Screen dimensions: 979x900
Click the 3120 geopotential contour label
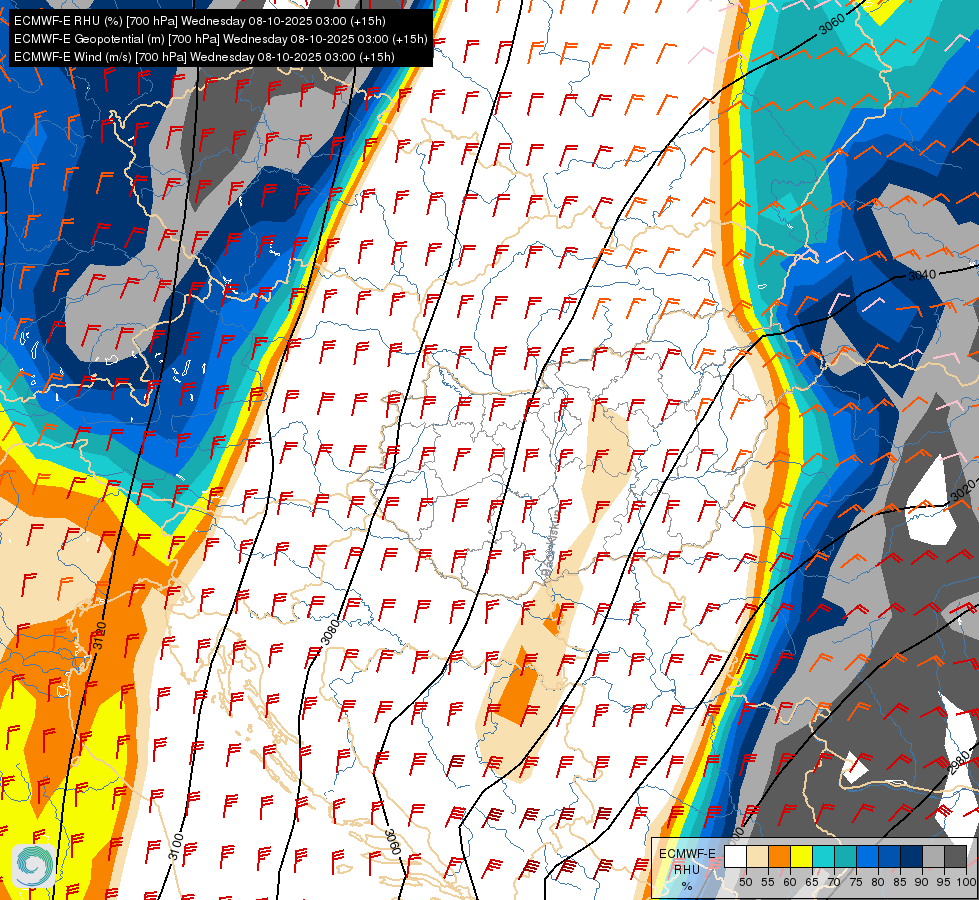(x=100, y=636)
